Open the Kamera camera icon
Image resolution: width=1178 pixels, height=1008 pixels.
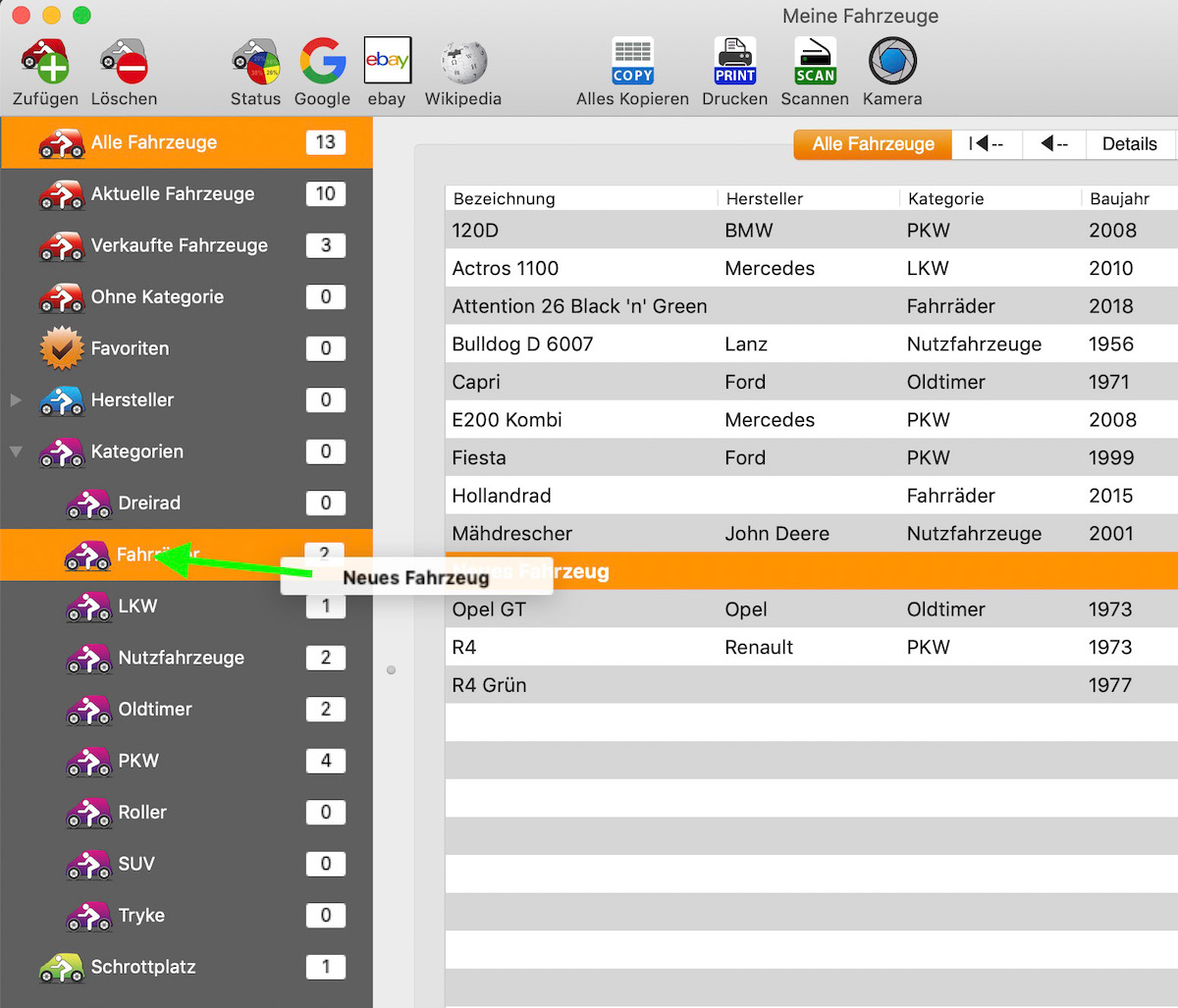[x=892, y=61]
